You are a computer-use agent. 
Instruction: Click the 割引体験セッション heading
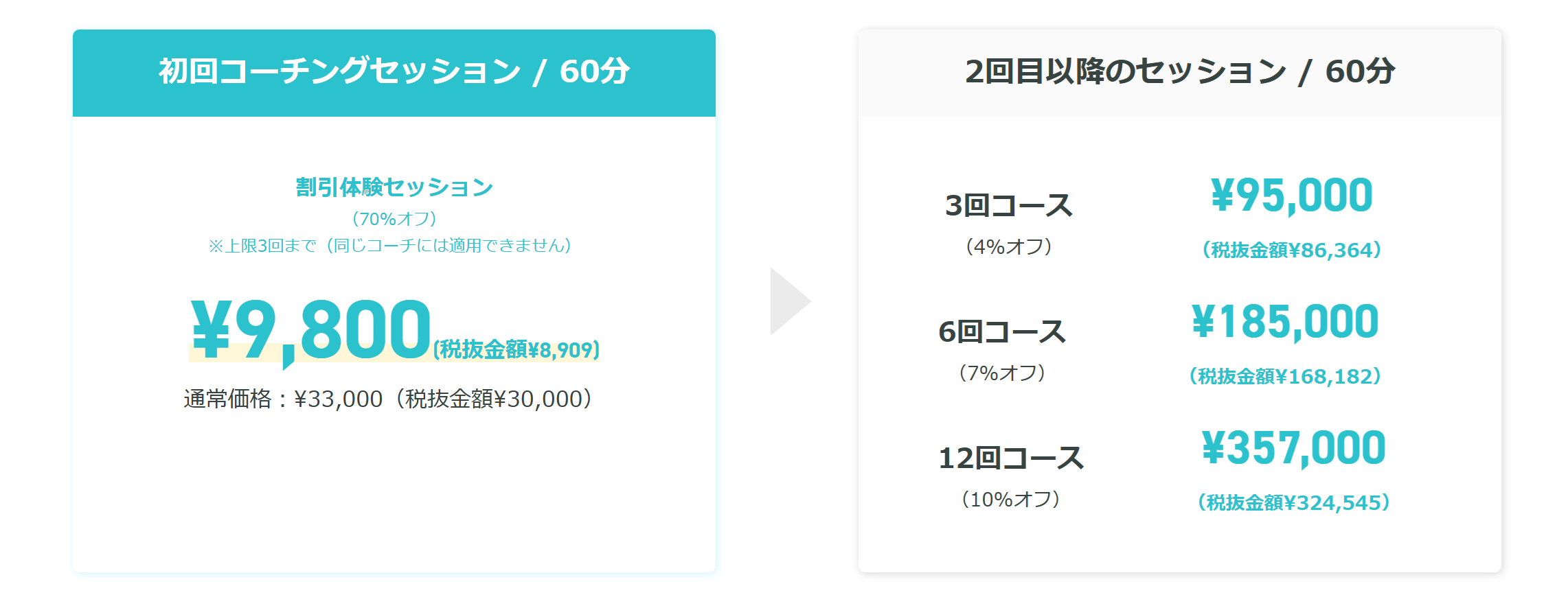coord(394,187)
